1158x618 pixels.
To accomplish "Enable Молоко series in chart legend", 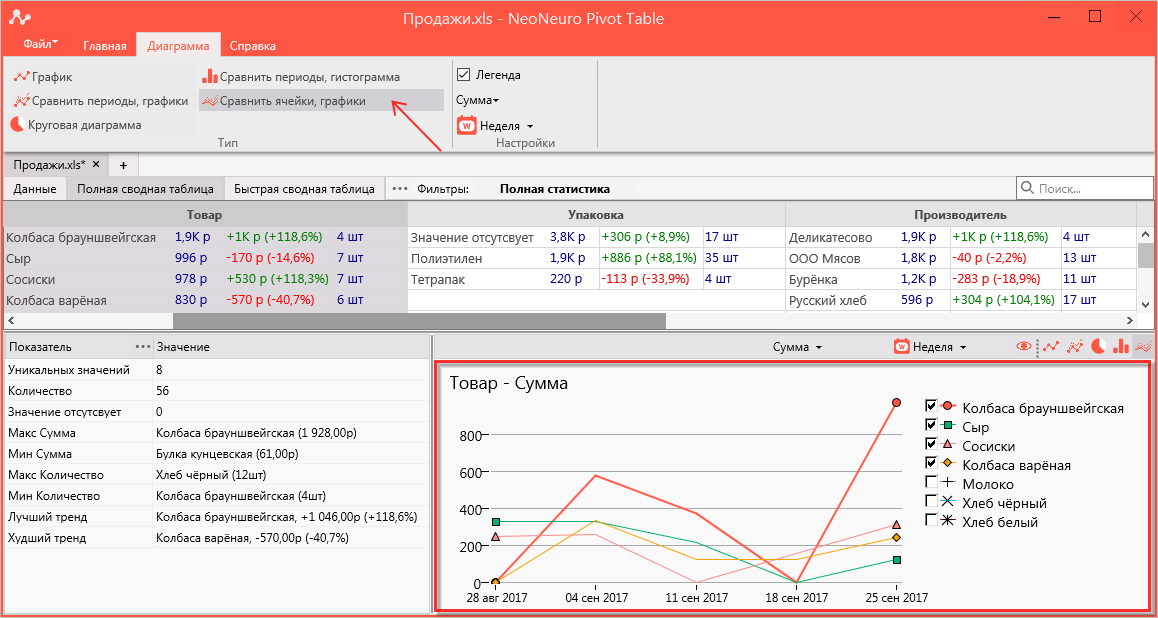I will [x=931, y=483].
